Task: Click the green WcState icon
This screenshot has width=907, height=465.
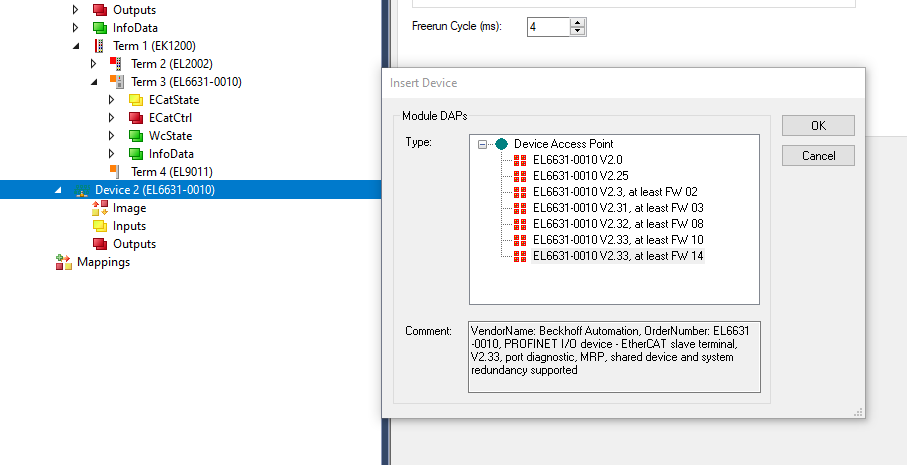Action: click(x=136, y=136)
